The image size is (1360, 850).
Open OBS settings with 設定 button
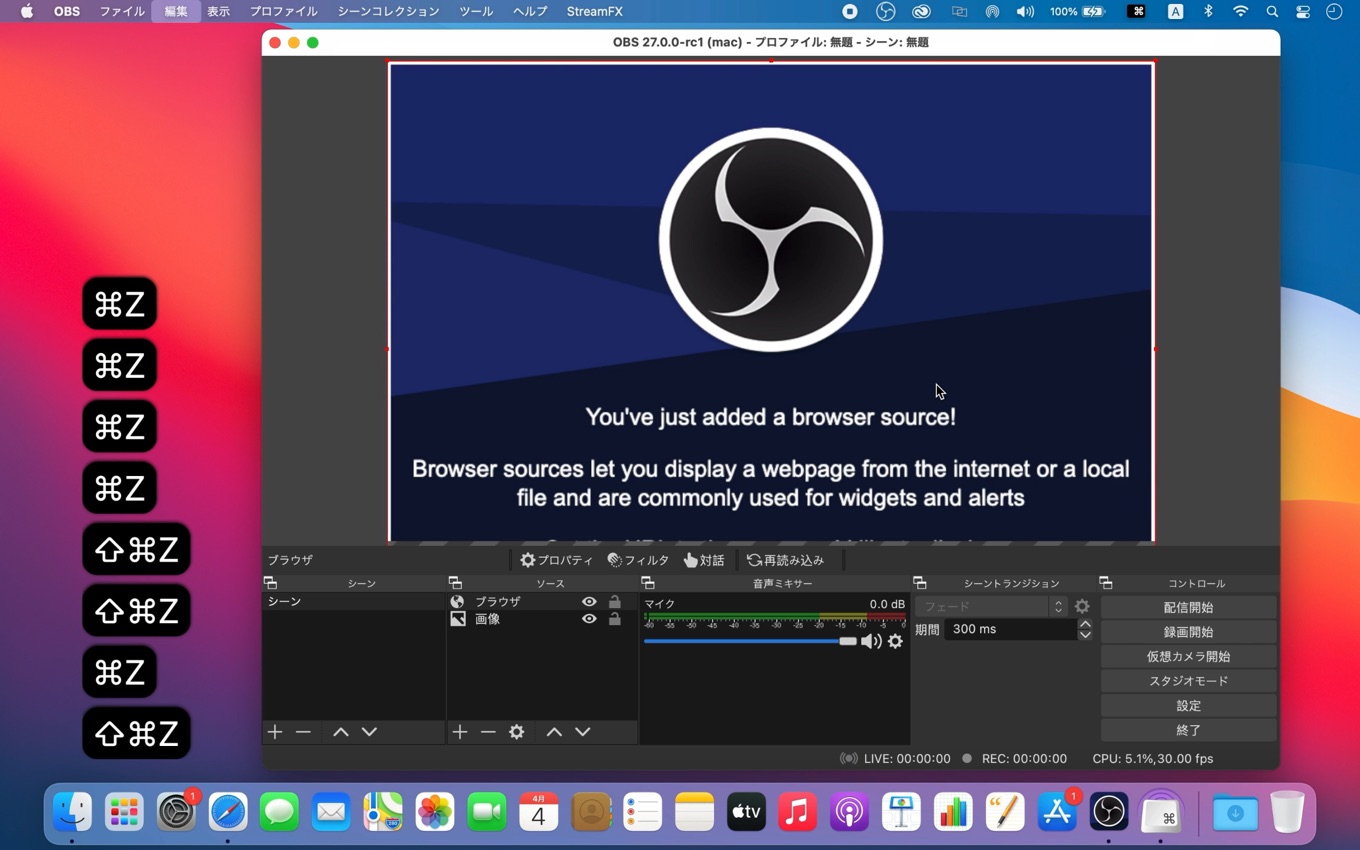tap(1188, 705)
